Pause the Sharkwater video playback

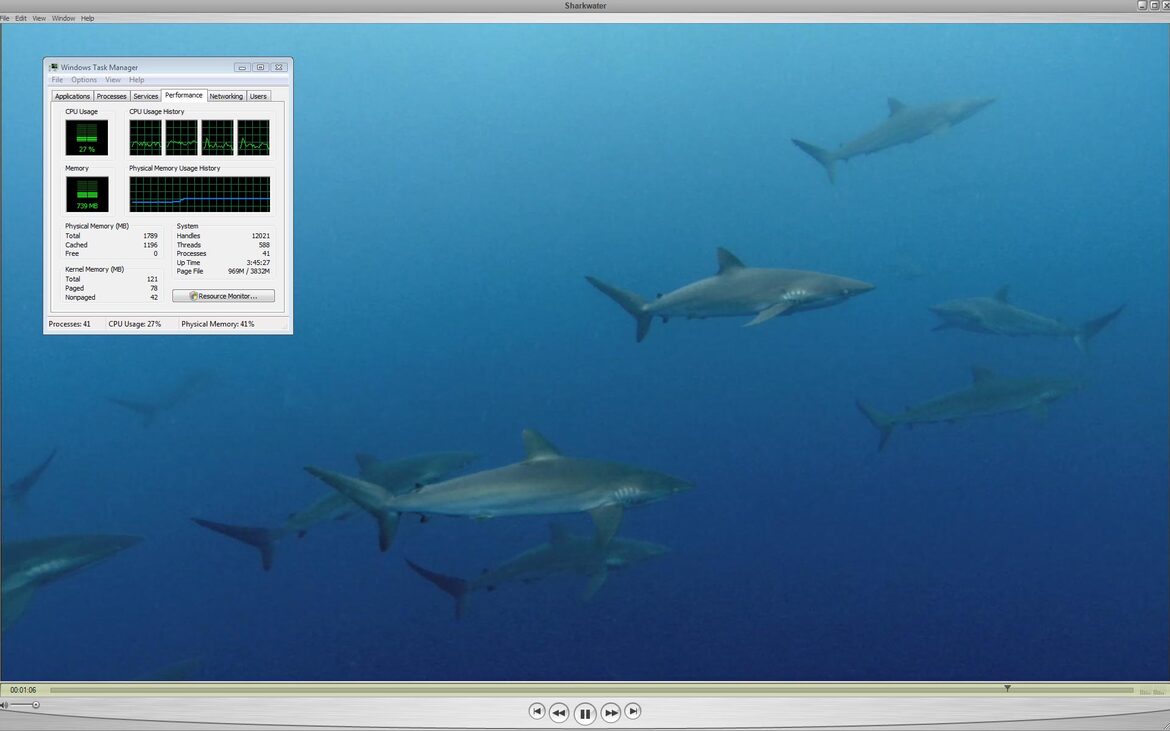click(585, 714)
